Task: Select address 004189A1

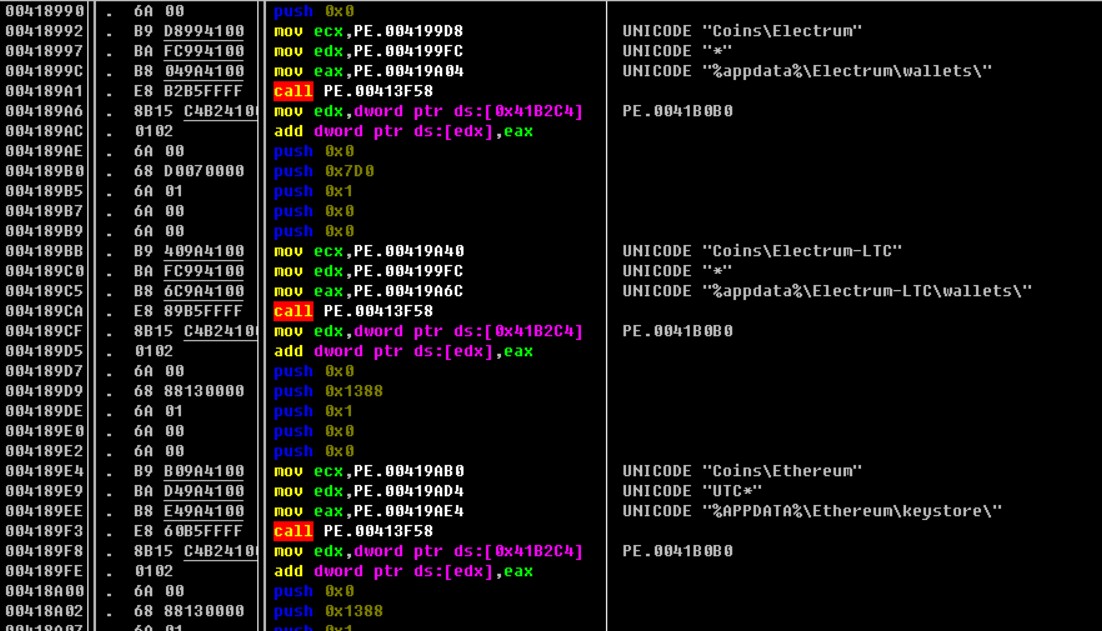Action: (44, 91)
